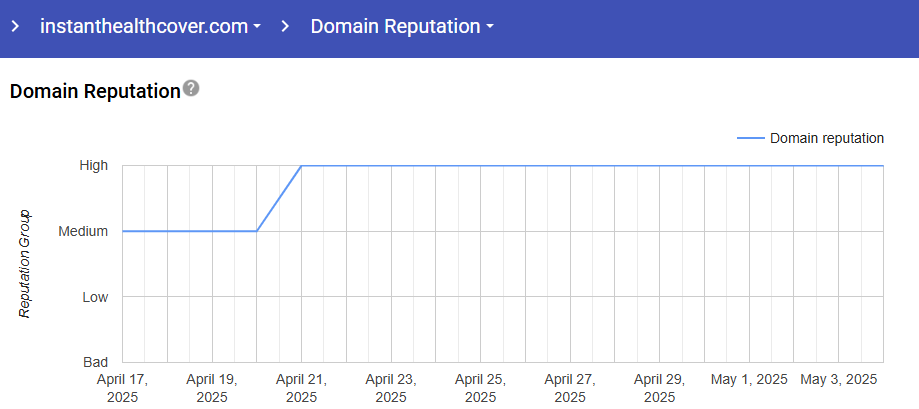Click the 'High' reputation axis label

(x=94, y=165)
